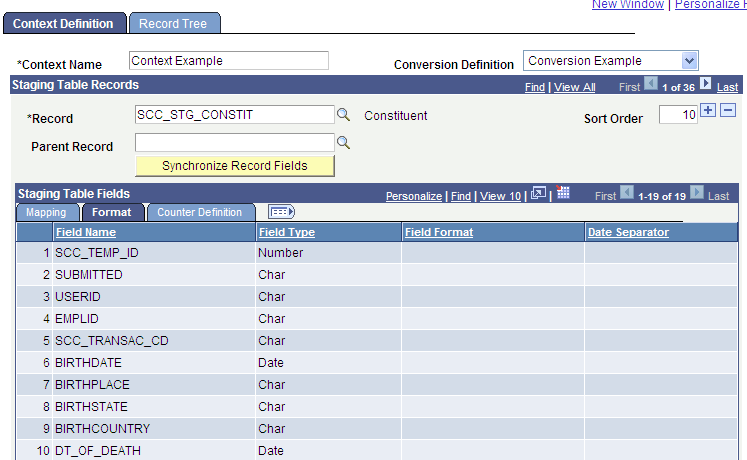Go to next staging table record
This screenshot has width=747, height=460.
pos(706,84)
